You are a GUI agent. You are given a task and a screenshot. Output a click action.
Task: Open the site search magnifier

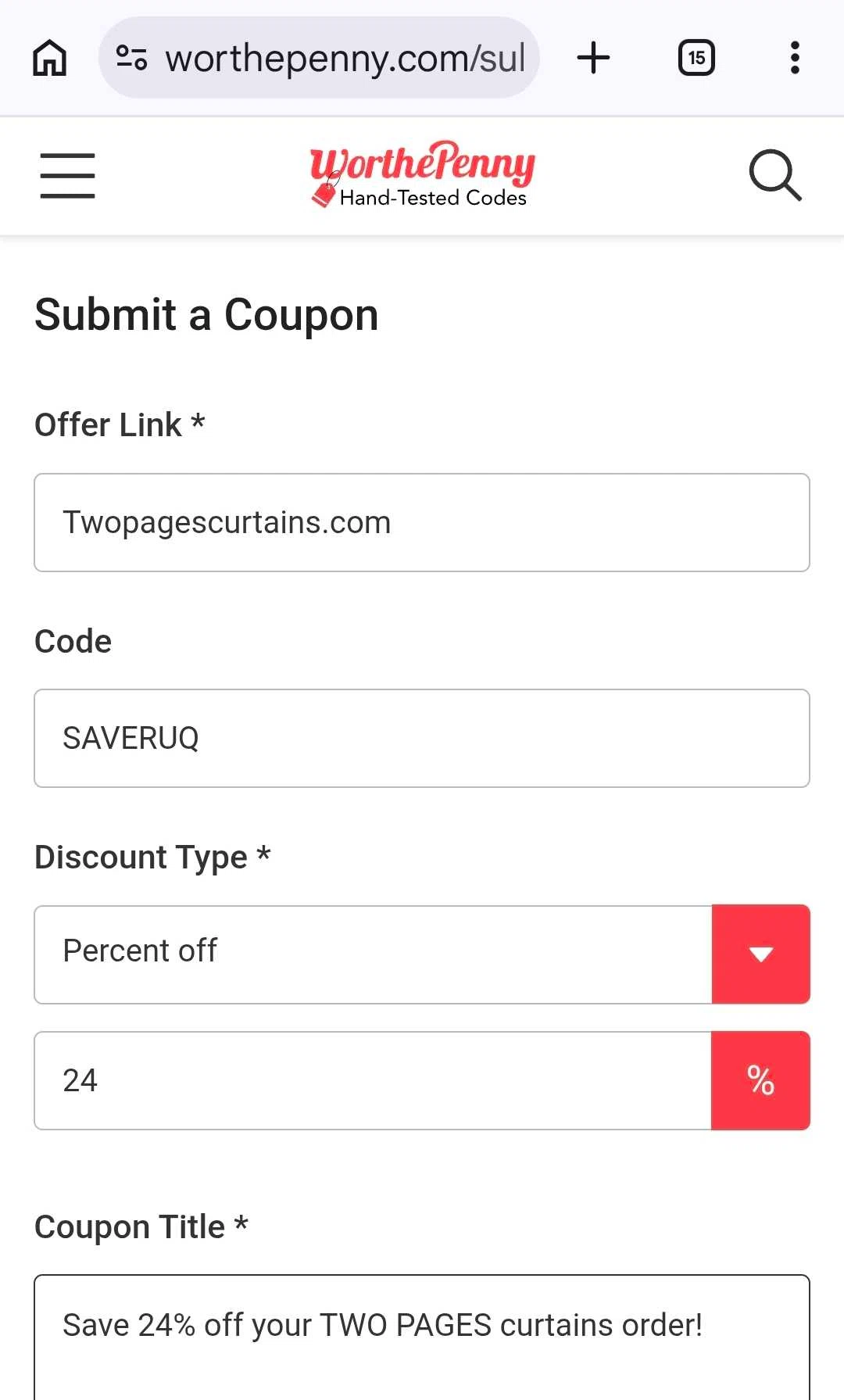(x=774, y=175)
